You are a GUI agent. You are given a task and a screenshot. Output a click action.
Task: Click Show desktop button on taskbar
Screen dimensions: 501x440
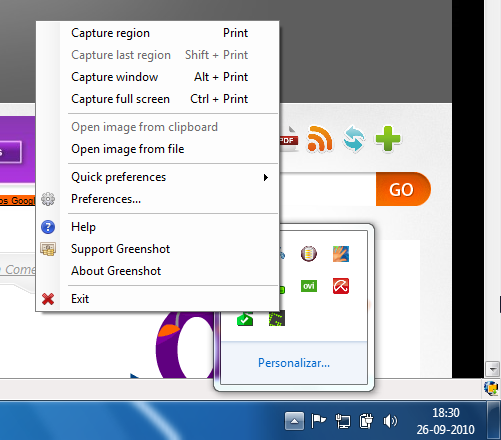coord(494,420)
